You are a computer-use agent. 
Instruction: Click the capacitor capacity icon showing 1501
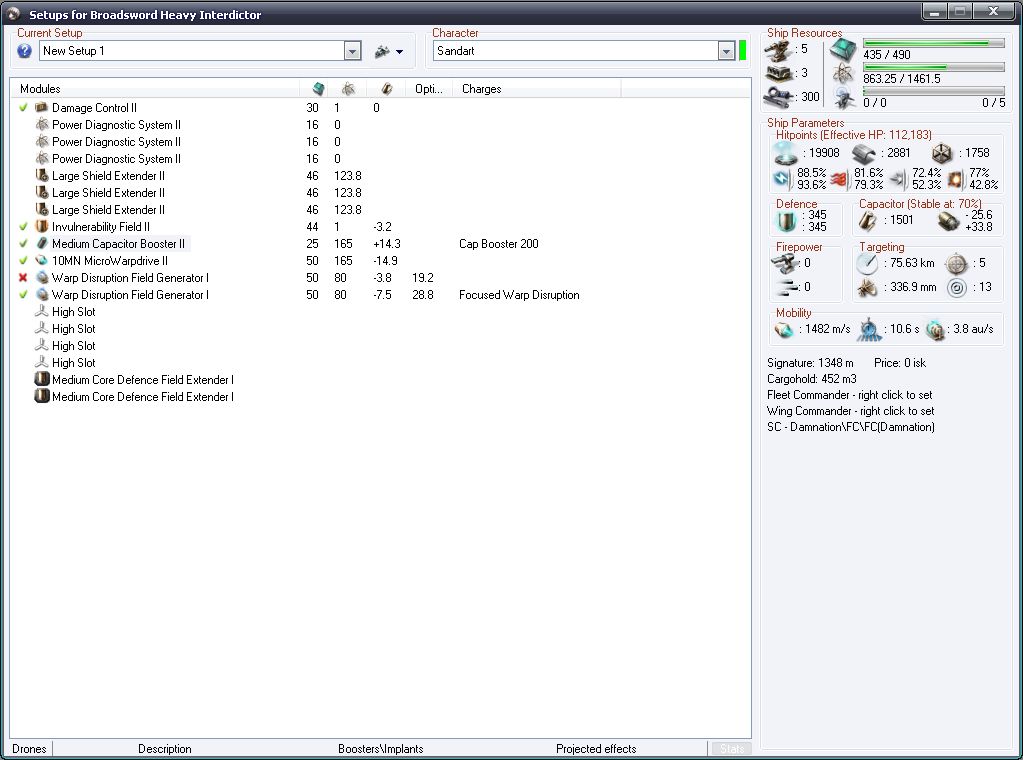[868, 221]
